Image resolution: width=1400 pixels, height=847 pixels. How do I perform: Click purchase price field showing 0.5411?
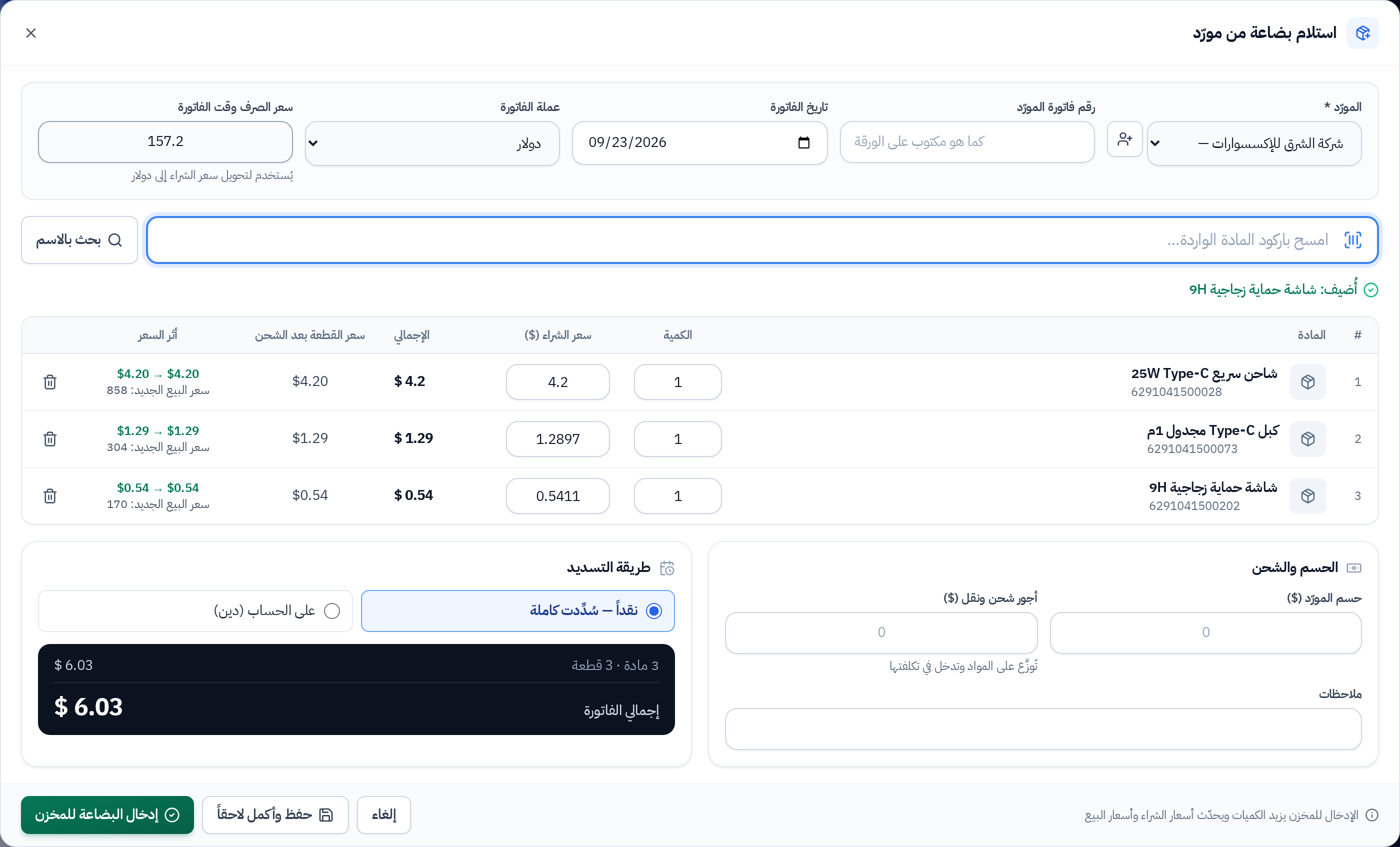(x=558, y=496)
